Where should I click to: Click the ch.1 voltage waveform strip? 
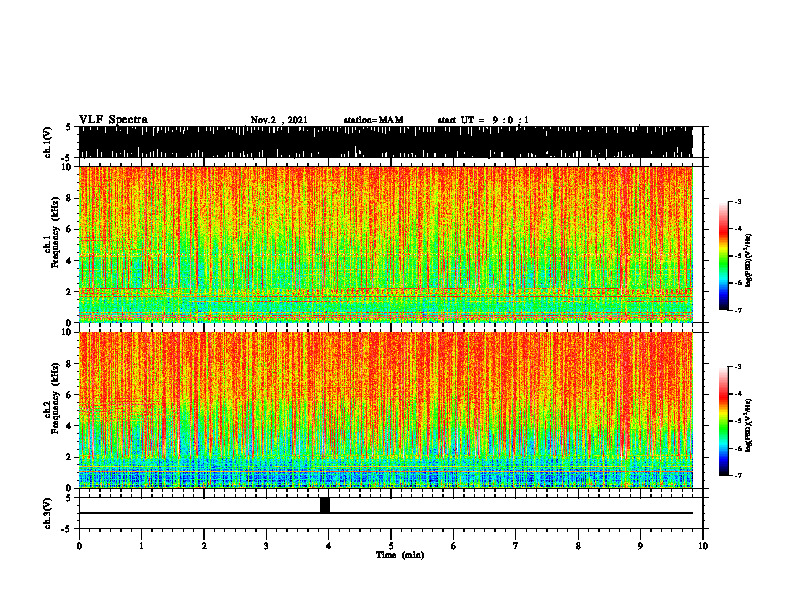click(x=385, y=142)
